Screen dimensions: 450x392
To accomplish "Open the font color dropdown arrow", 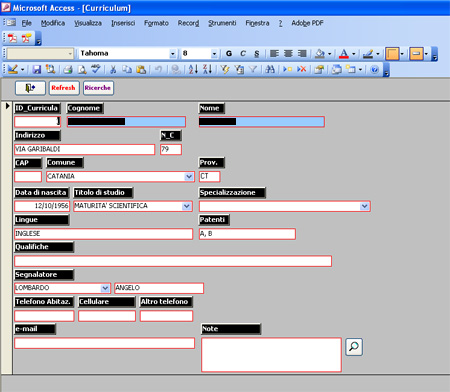I will pyautogui.click(x=353, y=54).
